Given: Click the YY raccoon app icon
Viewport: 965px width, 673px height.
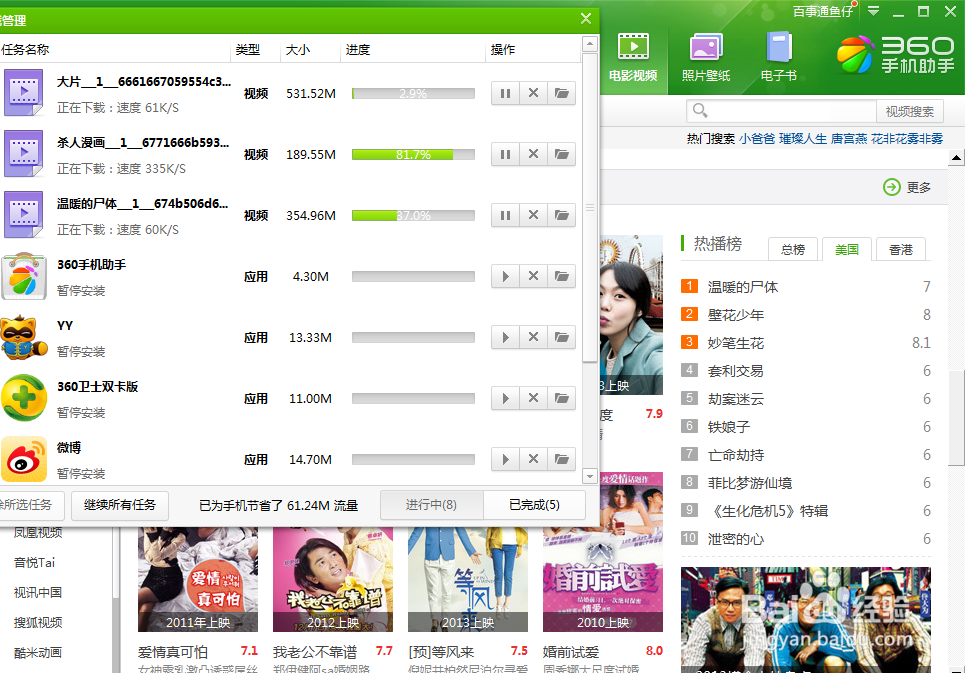Looking at the screenshot, I should click(24, 337).
